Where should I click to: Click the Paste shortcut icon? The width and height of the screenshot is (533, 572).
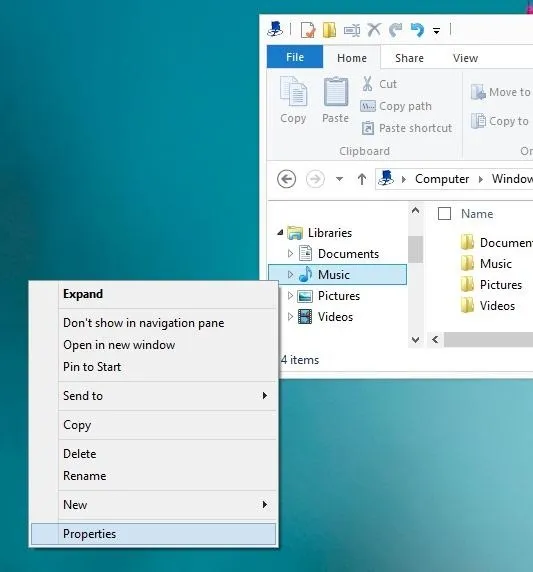coord(368,128)
